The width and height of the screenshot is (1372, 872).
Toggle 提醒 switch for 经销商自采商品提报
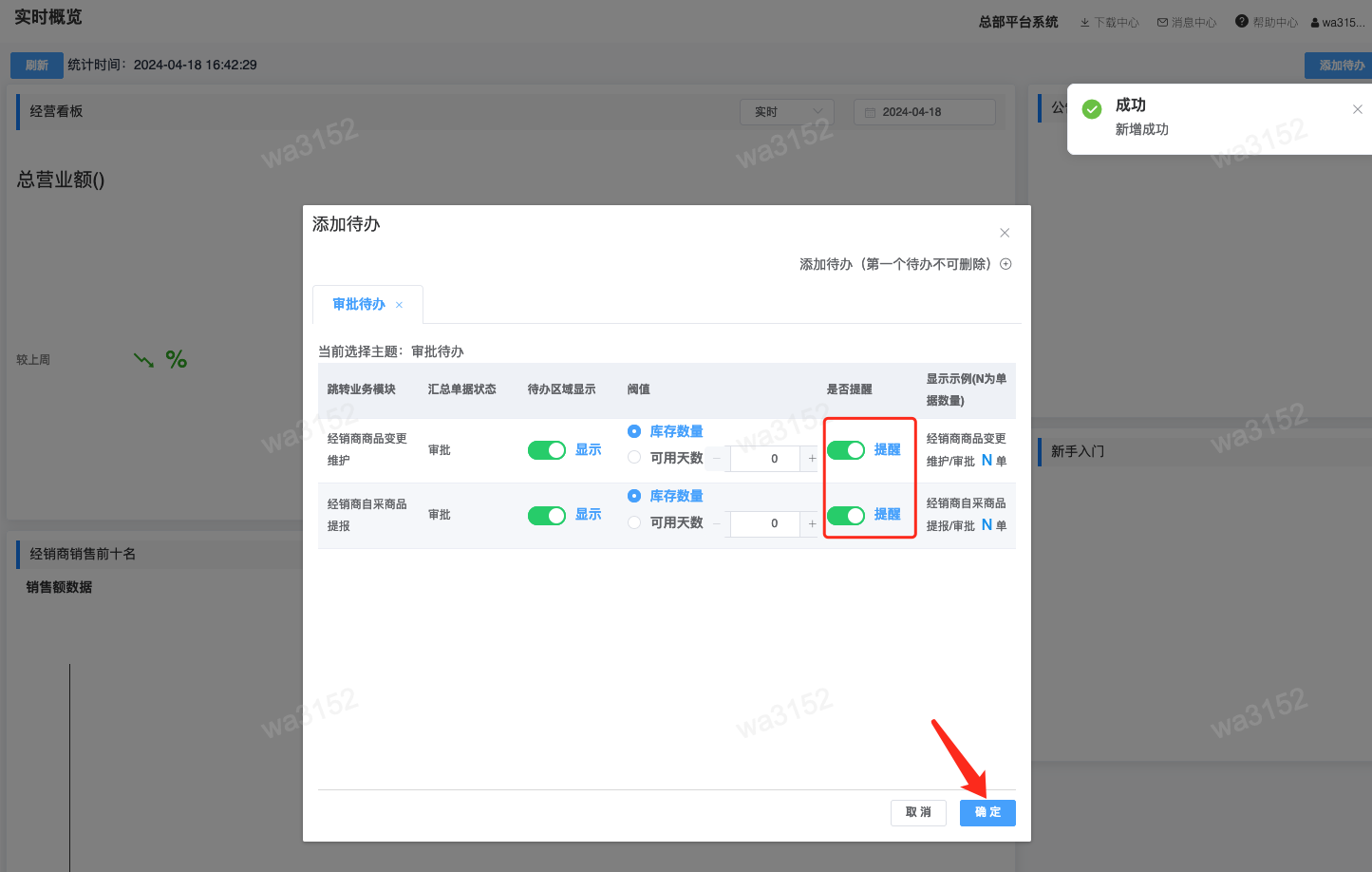(846, 515)
